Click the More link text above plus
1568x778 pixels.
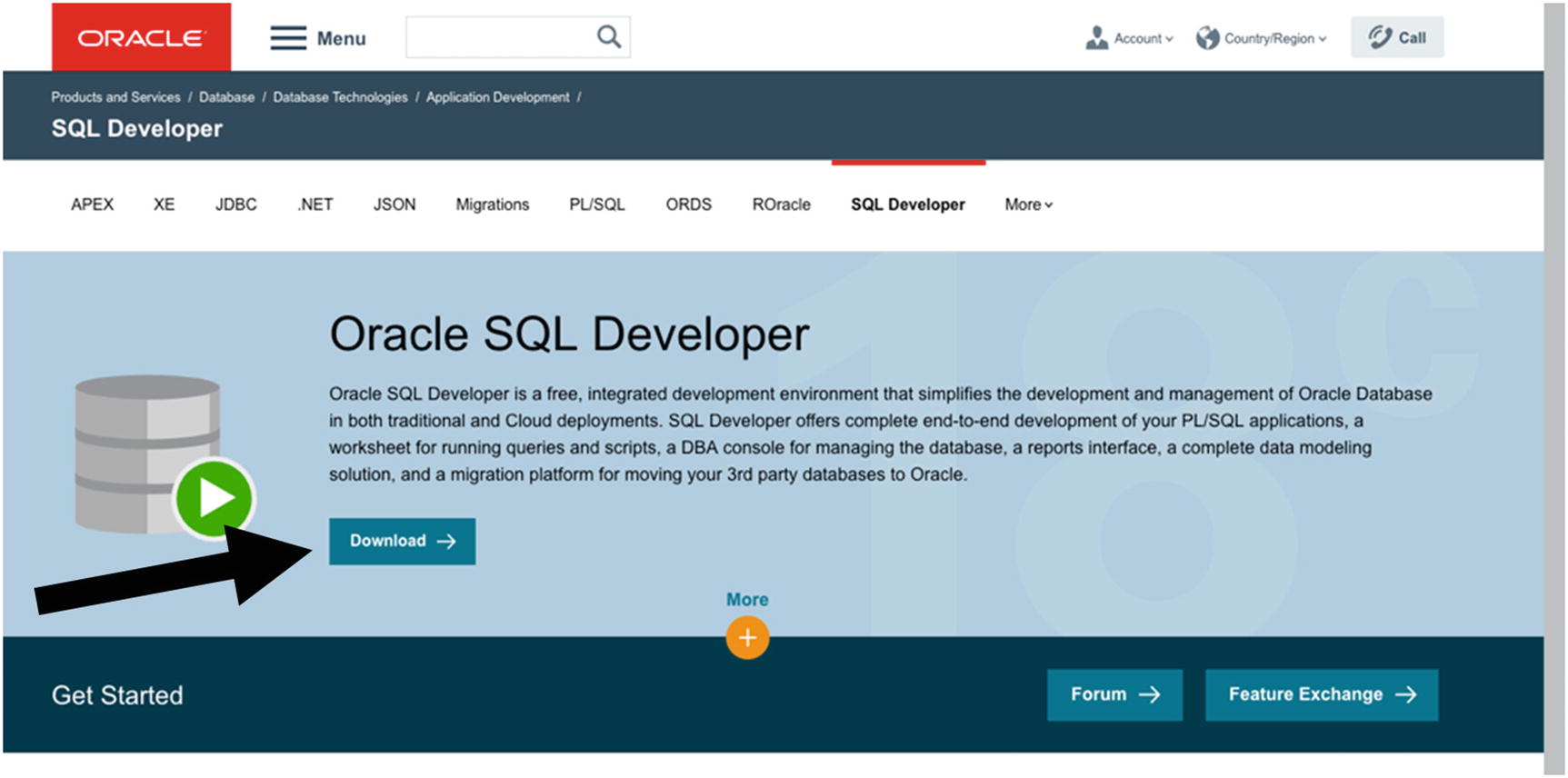coord(747,600)
